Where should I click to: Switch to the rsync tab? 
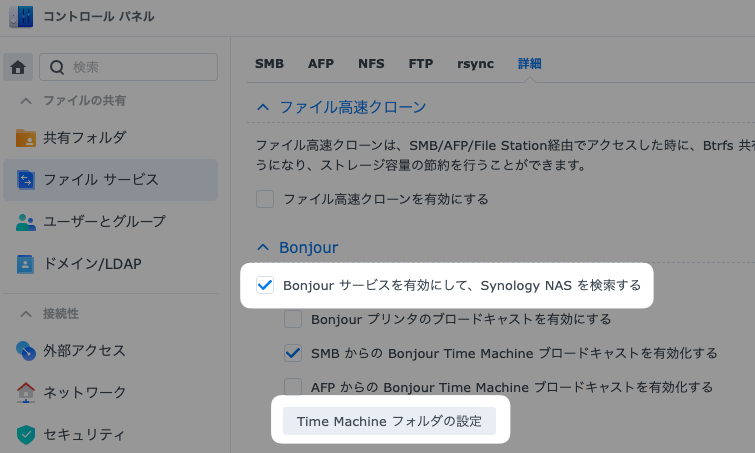[x=475, y=63]
